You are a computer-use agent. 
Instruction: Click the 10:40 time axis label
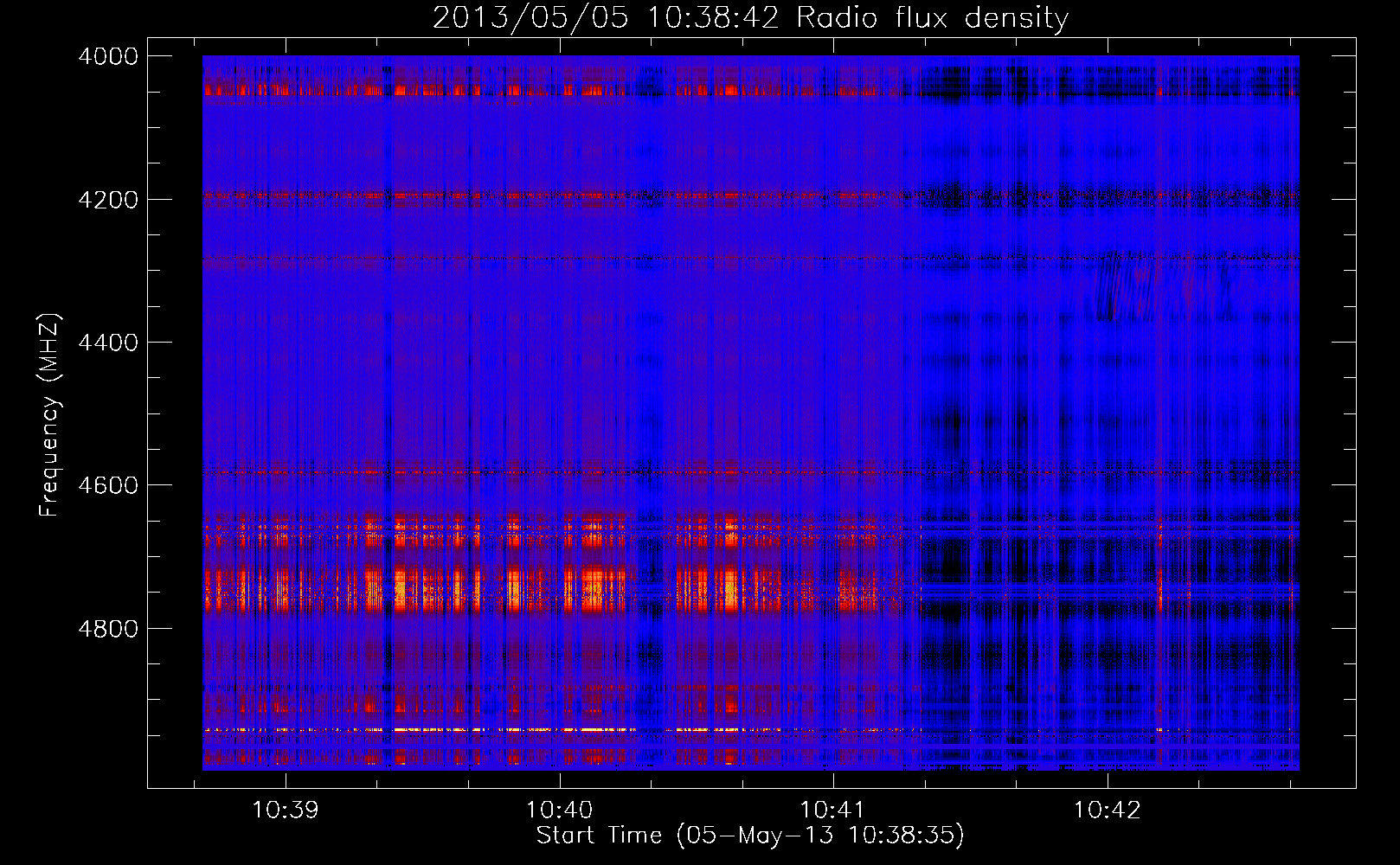click(x=559, y=811)
